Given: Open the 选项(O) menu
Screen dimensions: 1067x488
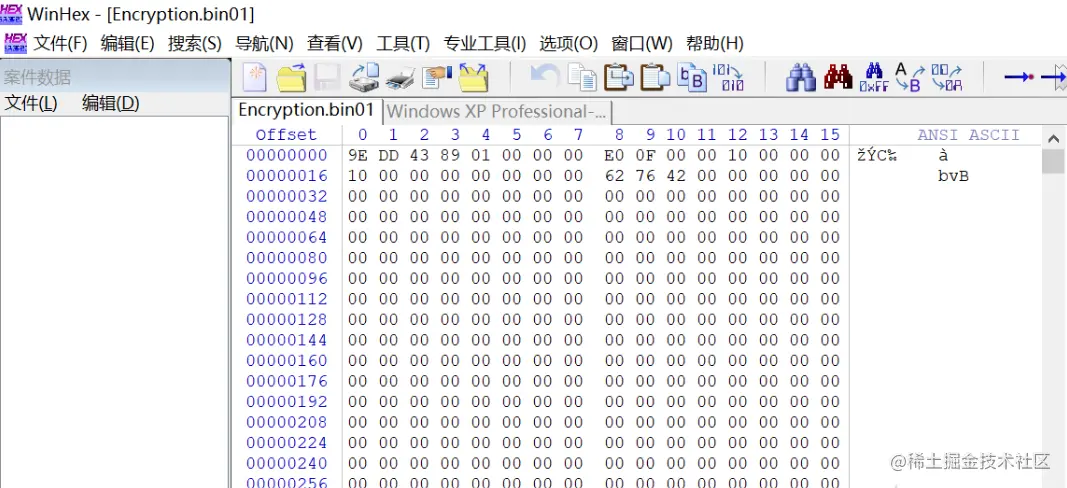Looking at the screenshot, I should click(x=568, y=44).
